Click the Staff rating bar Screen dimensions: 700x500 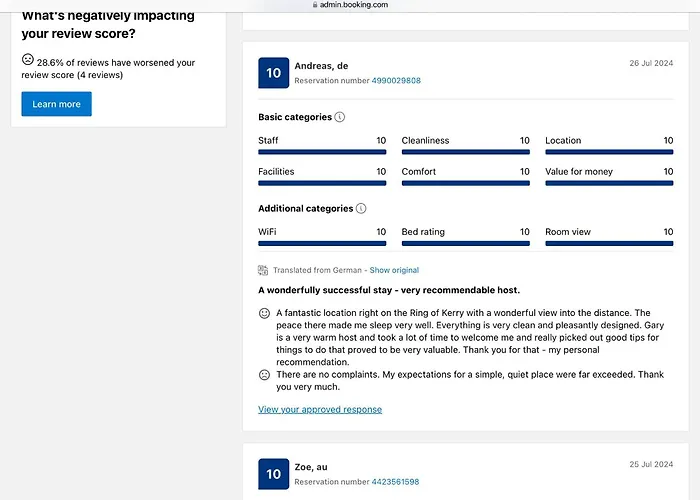click(x=322, y=152)
